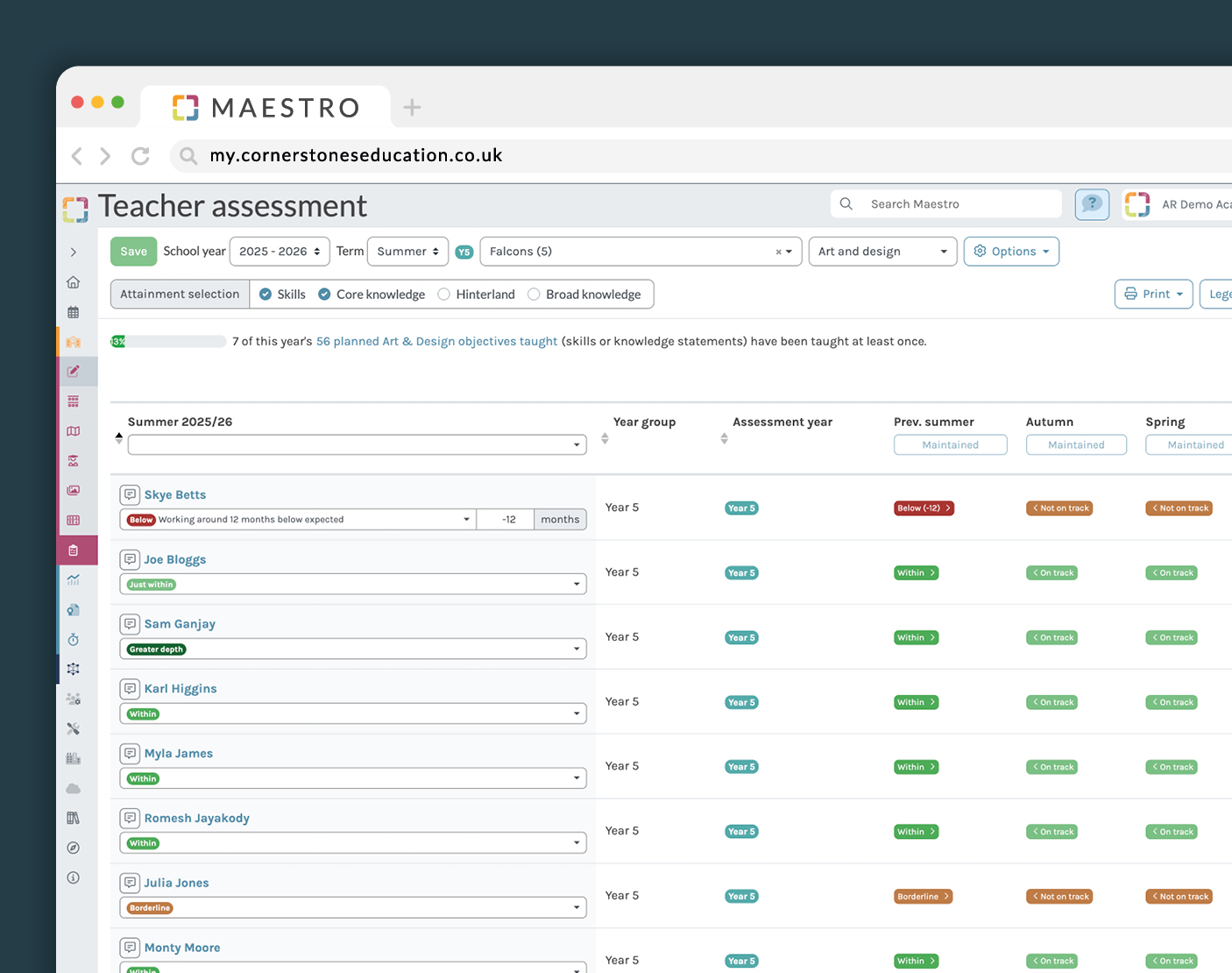Uncheck the Core knowledge checkbox
Image resolution: width=1232 pixels, height=973 pixels.
[324, 294]
